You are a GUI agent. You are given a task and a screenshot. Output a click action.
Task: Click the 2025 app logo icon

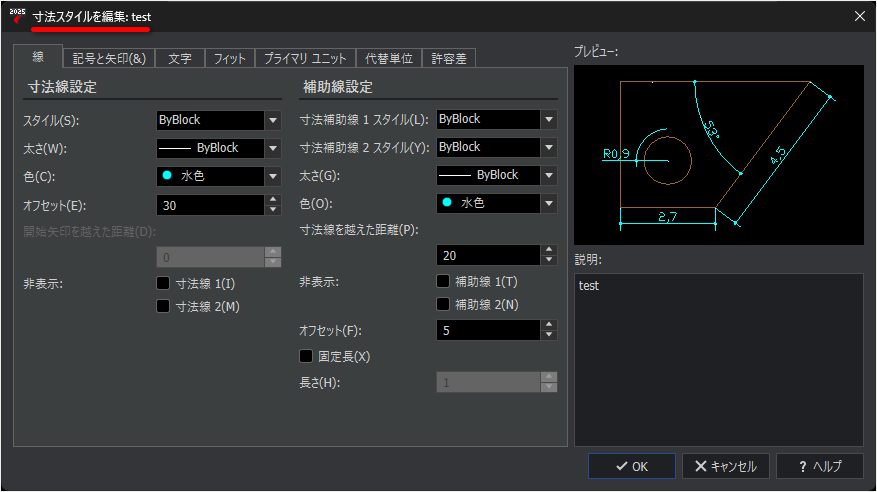(17, 16)
